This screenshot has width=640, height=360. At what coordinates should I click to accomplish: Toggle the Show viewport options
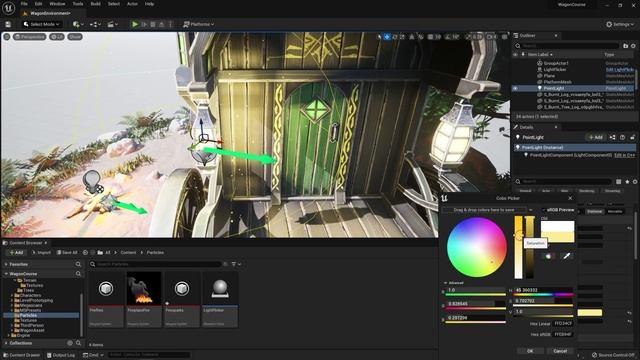[x=75, y=37]
